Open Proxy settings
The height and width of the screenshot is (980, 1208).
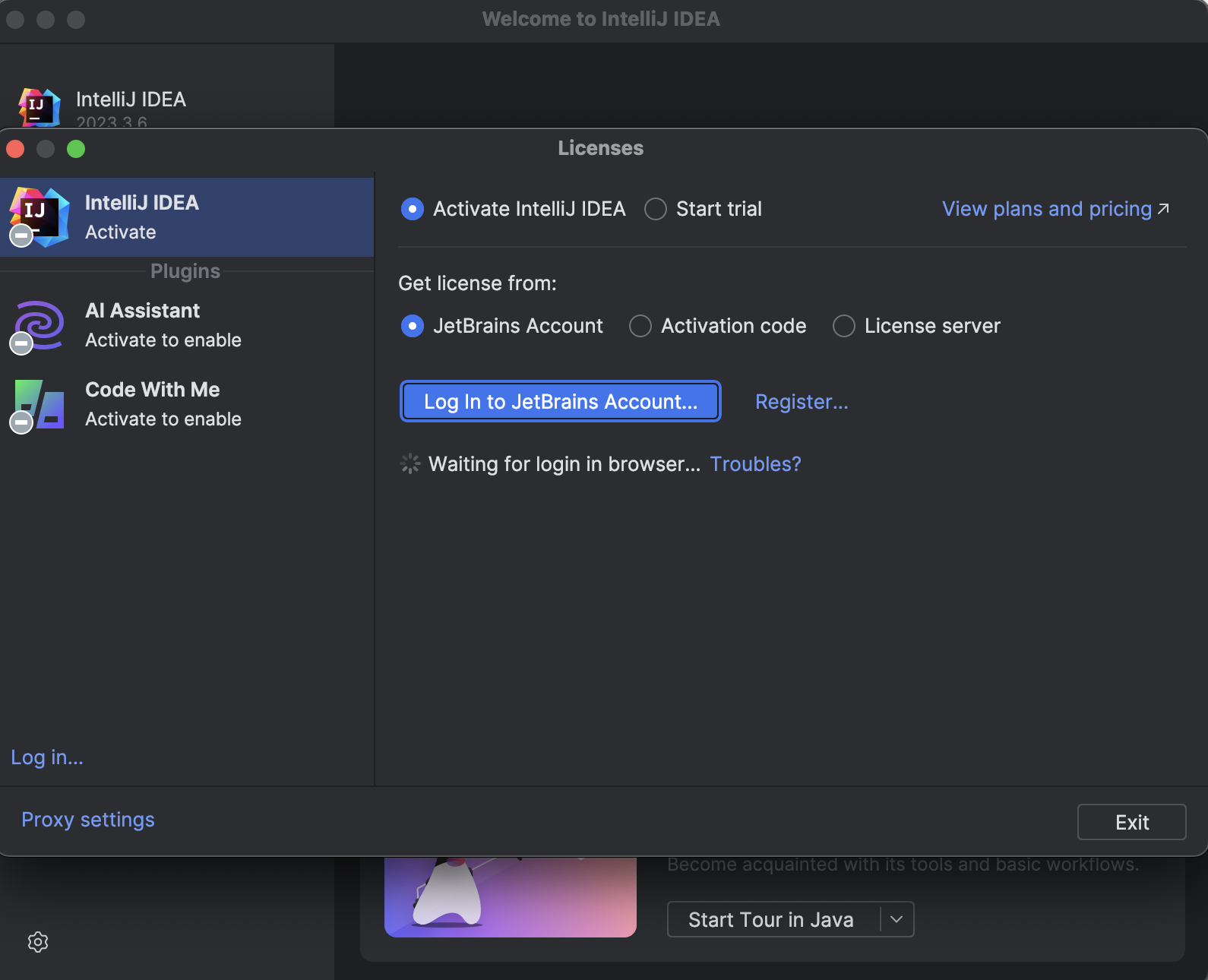[x=88, y=820]
